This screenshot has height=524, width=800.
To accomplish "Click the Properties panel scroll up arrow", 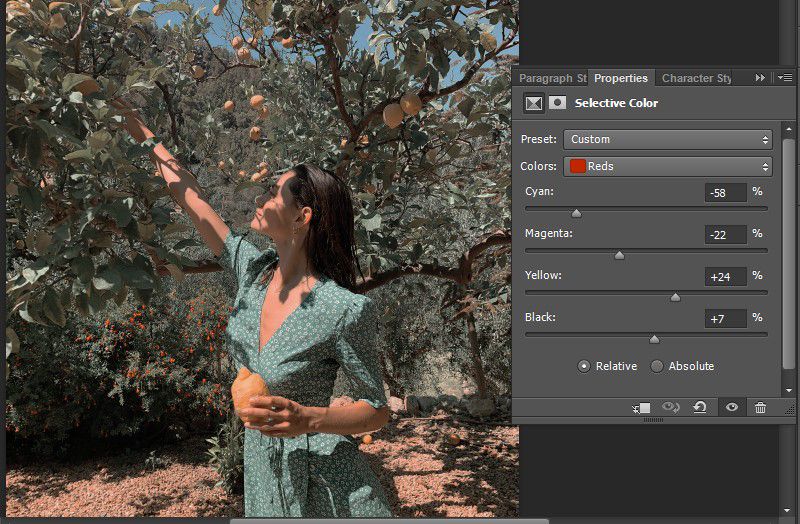I will click(789, 130).
